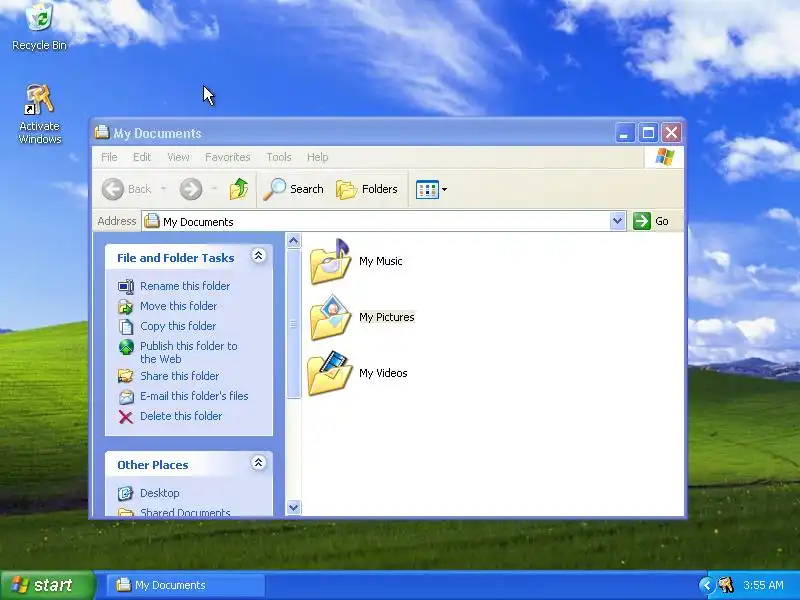Click the My Videos label
The image size is (800, 600).
pos(383,373)
